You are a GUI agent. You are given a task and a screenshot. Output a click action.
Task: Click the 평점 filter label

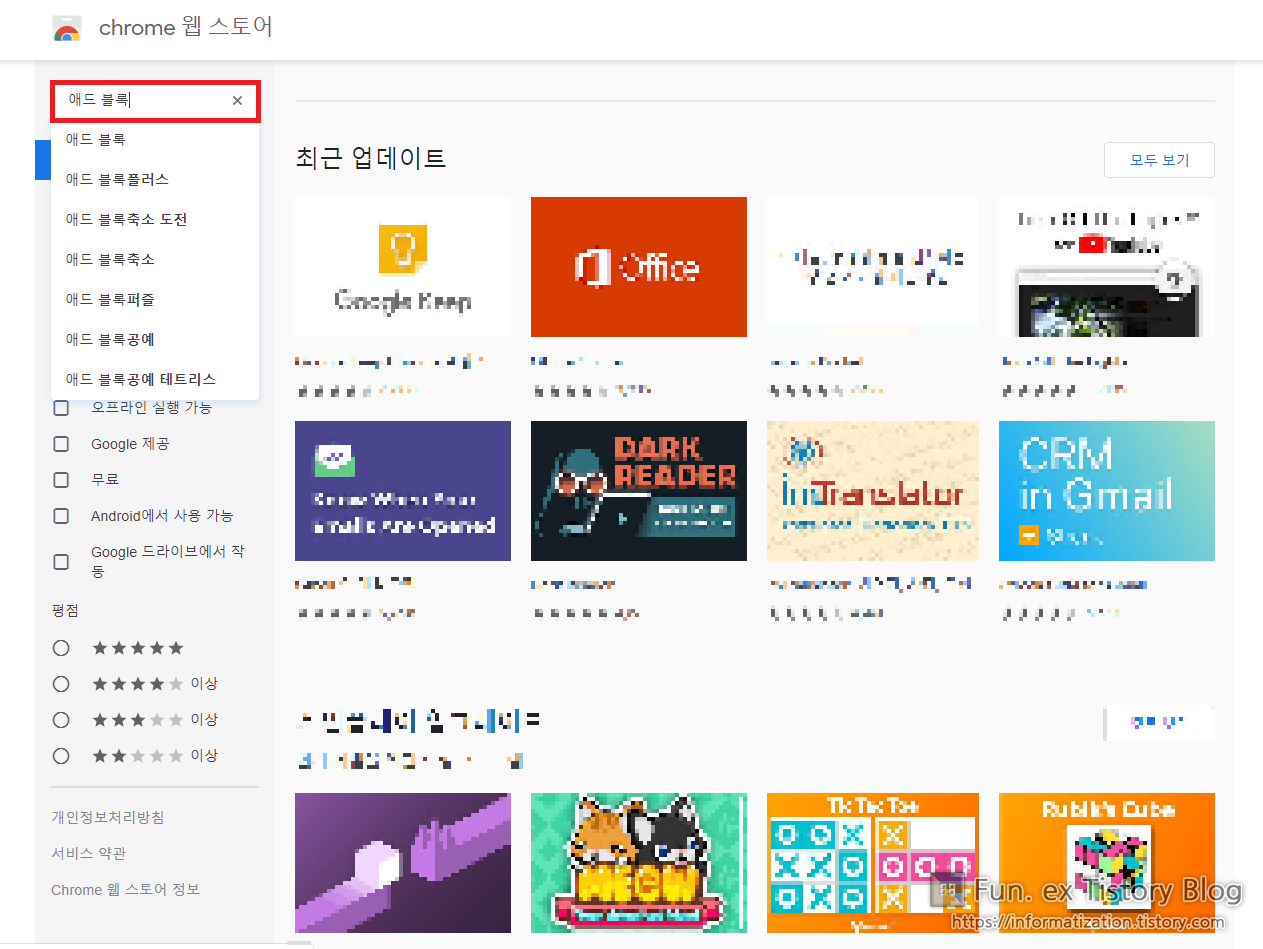[65, 610]
